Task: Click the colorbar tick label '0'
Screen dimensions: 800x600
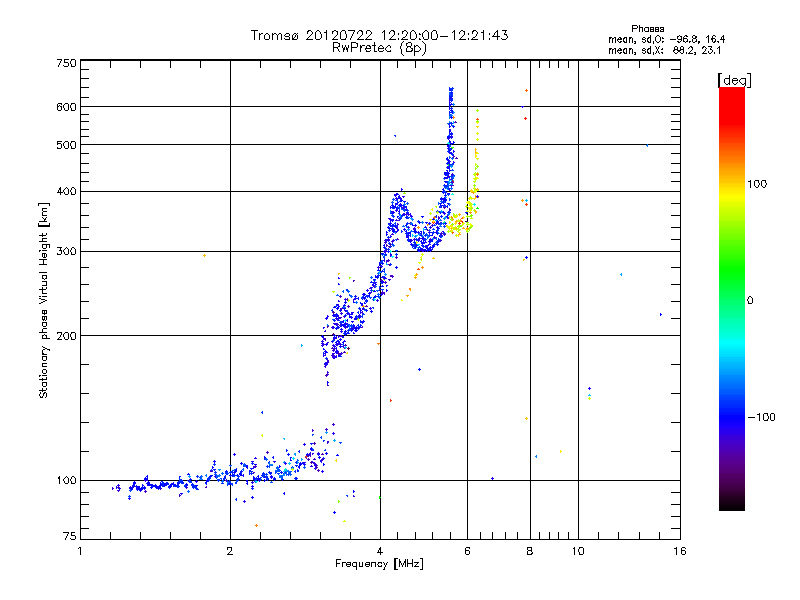Action: (750, 301)
